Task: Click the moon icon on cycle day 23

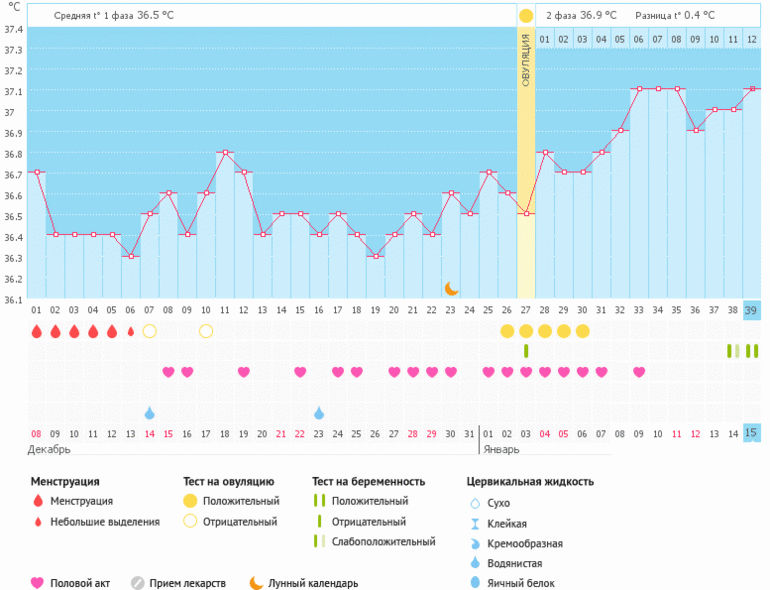Action: (x=451, y=288)
